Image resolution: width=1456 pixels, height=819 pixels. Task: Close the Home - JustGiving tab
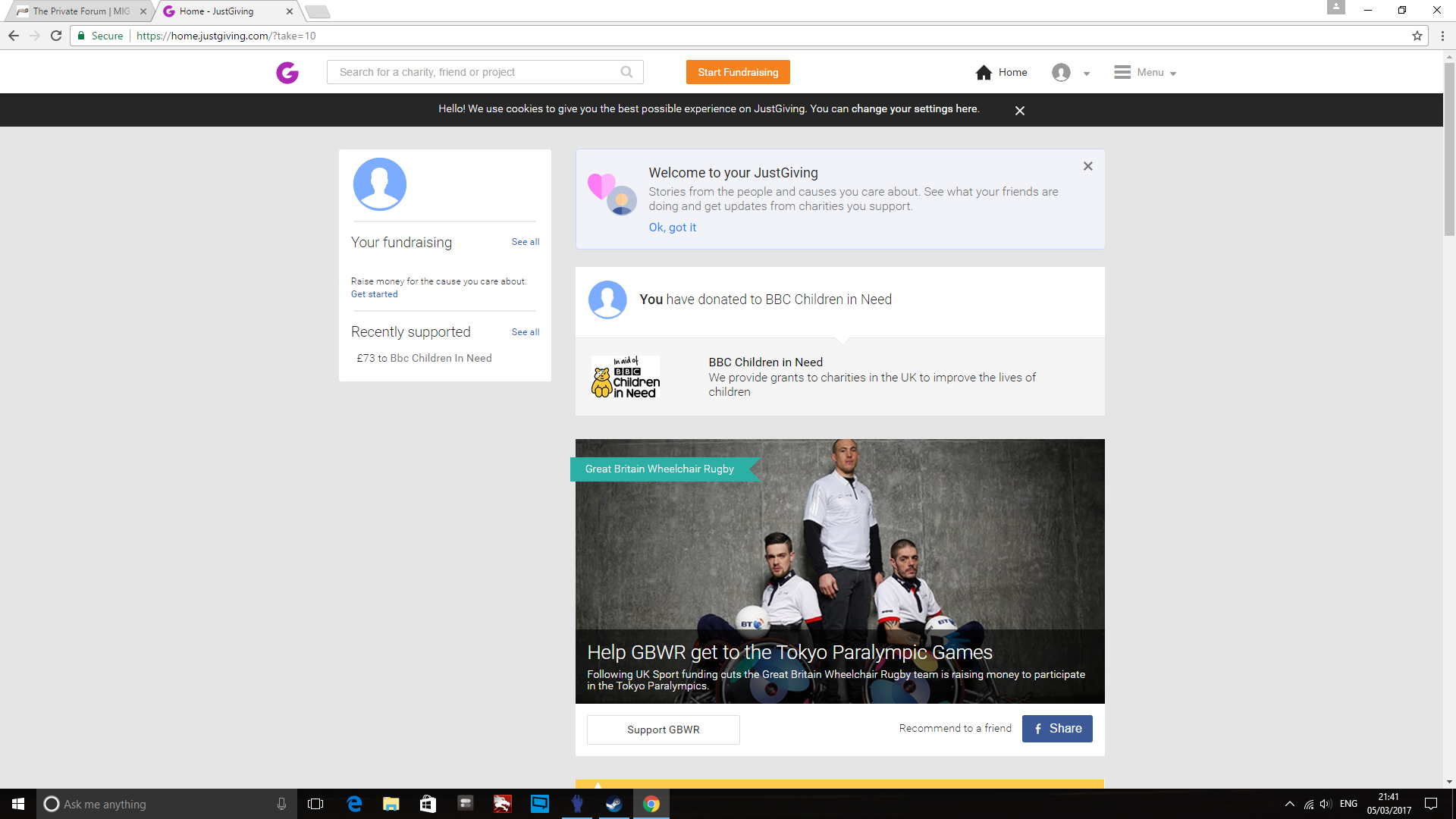click(x=290, y=11)
